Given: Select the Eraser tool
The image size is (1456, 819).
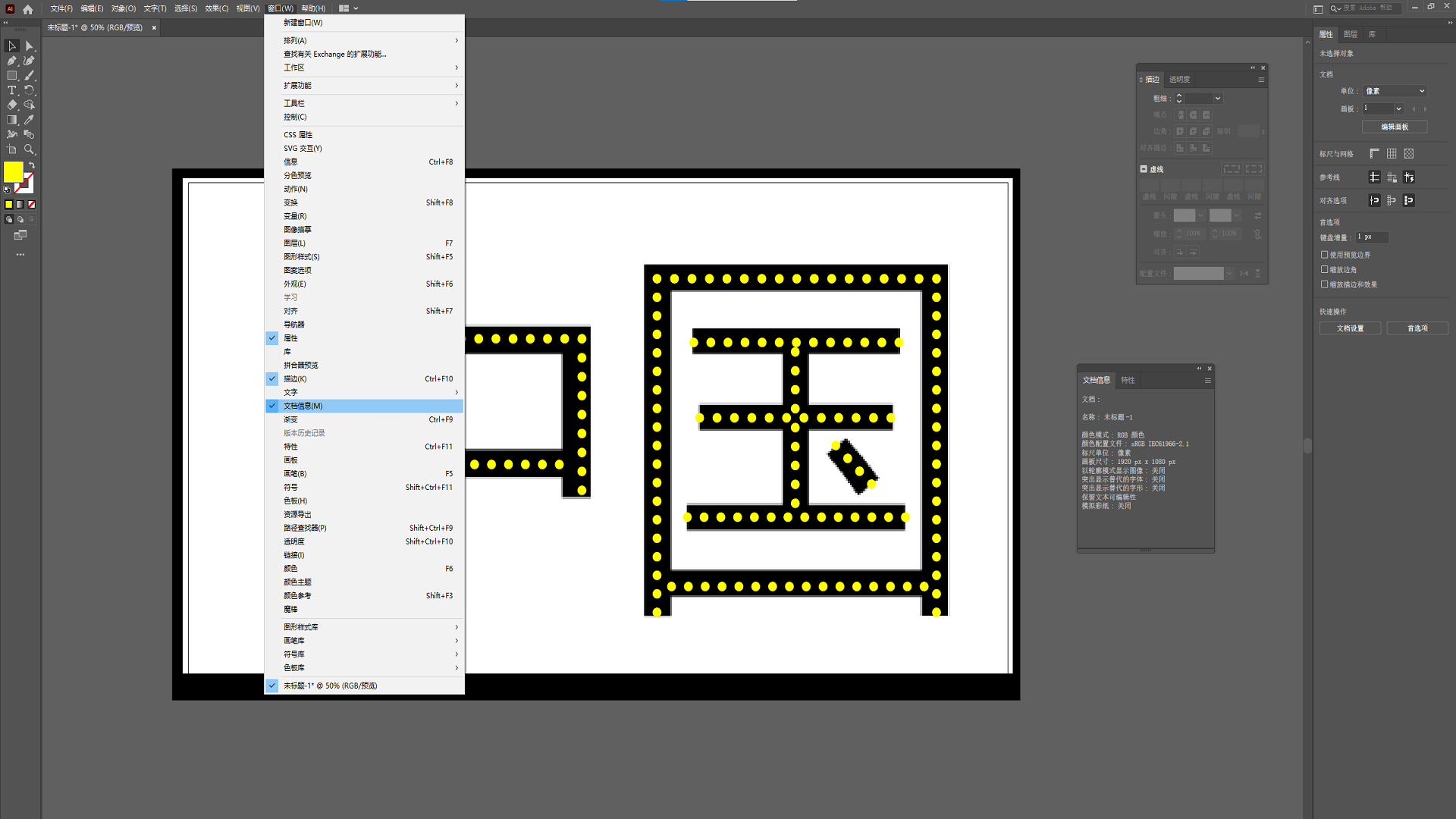Looking at the screenshot, I should click(x=11, y=105).
